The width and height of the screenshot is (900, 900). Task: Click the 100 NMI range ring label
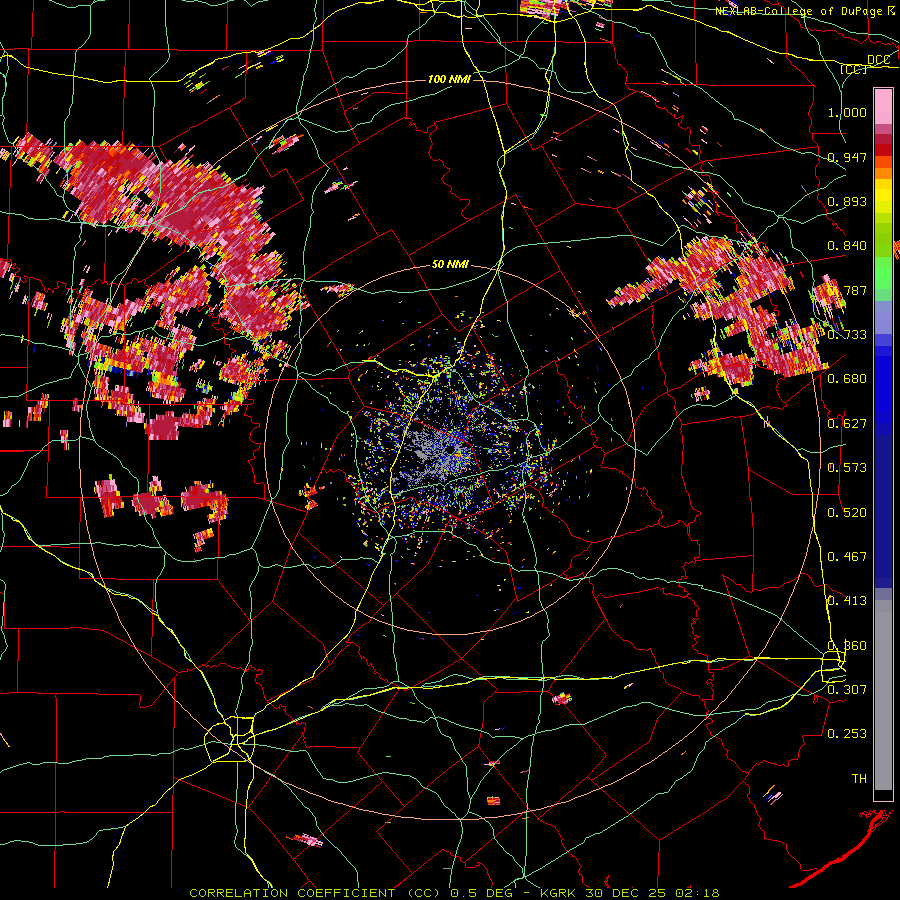[449, 79]
